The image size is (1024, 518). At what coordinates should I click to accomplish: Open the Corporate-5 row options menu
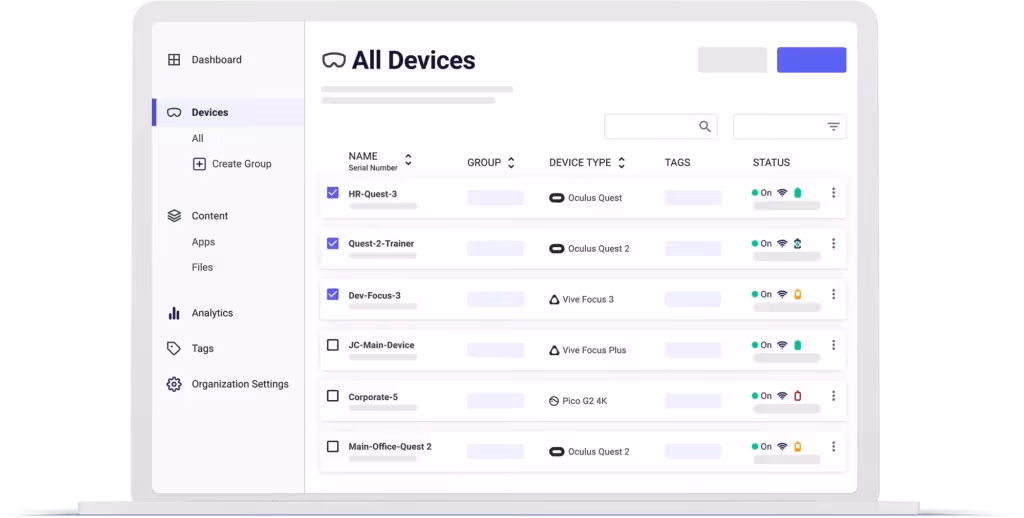[833, 396]
